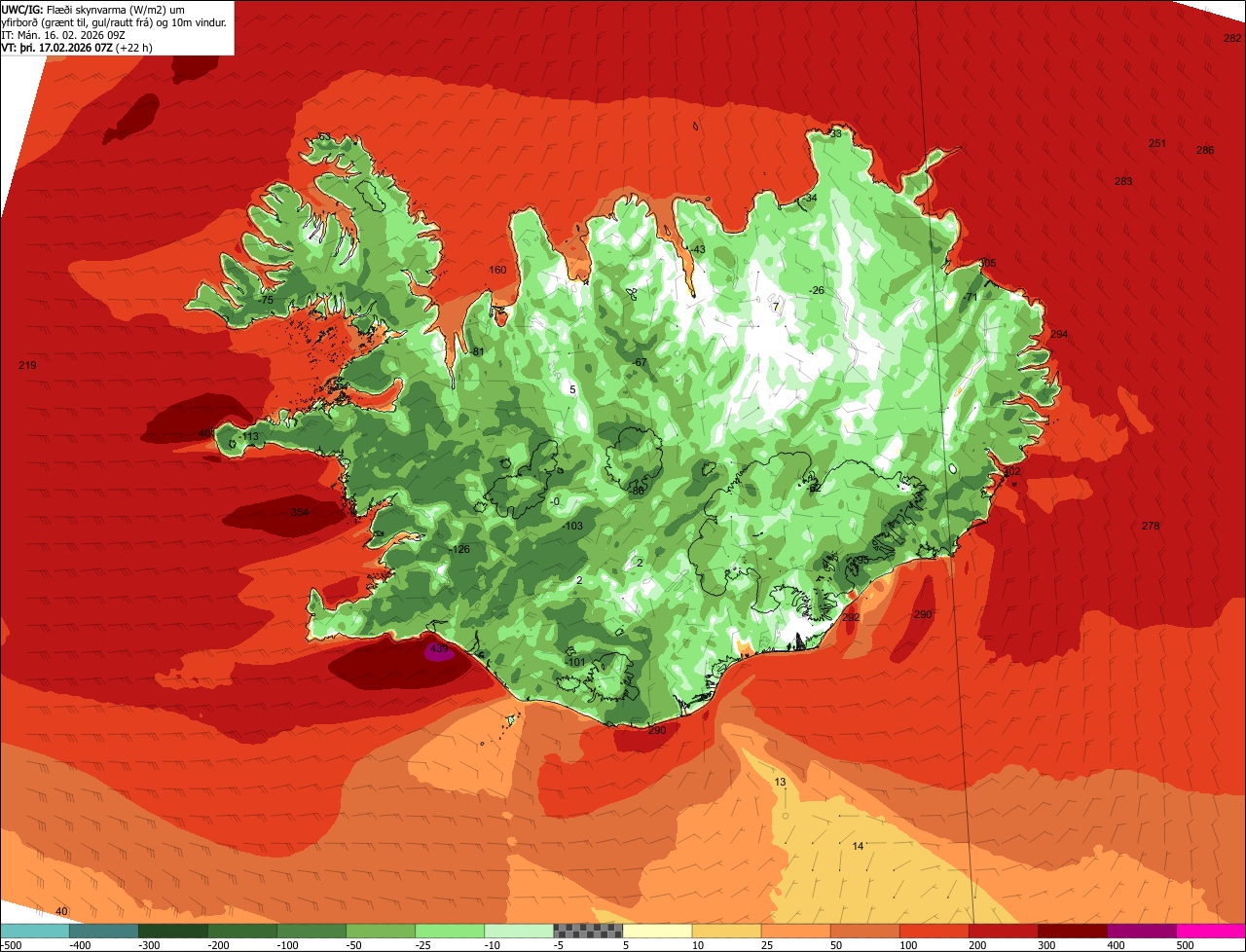Click the purple swatch between 400 and 500

(x=1142, y=932)
